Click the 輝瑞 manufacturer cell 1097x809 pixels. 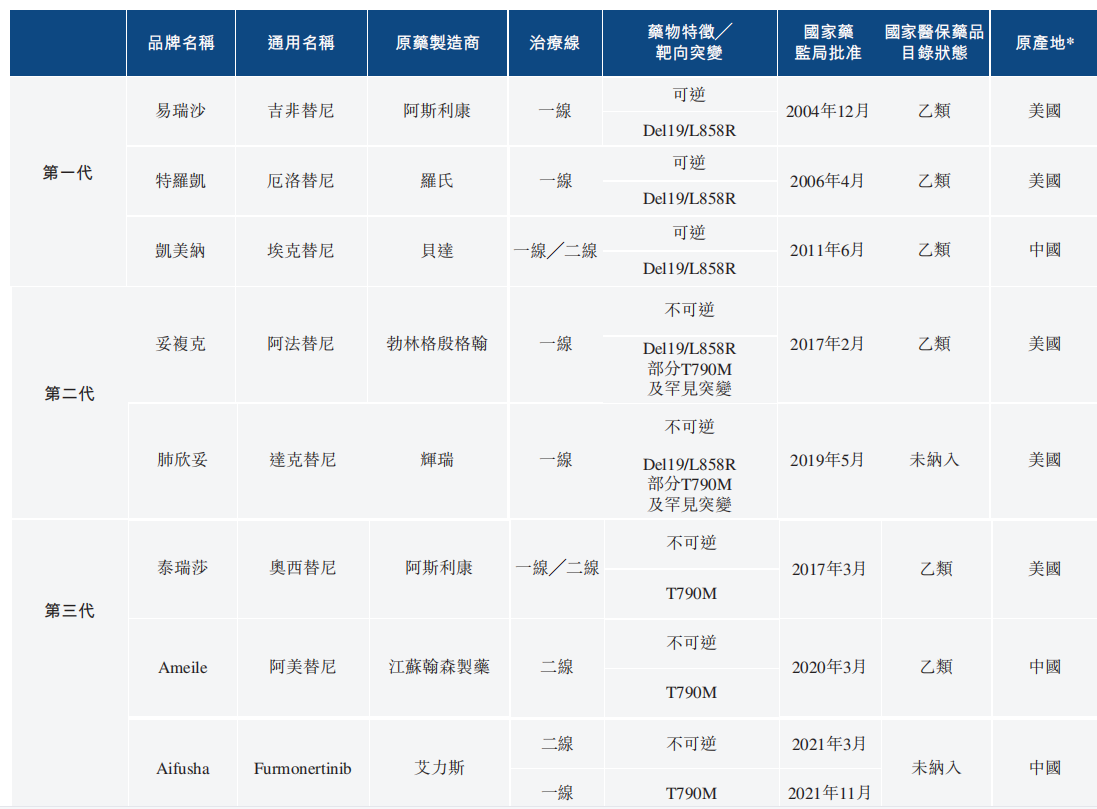click(x=437, y=460)
